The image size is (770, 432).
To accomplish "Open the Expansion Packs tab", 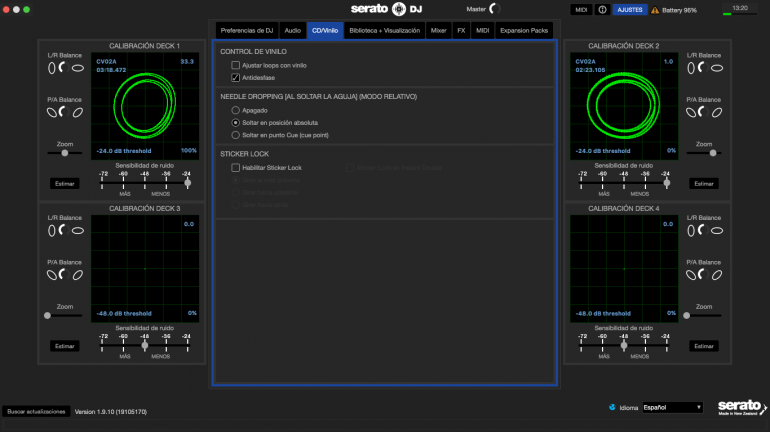I will point(524,30).
